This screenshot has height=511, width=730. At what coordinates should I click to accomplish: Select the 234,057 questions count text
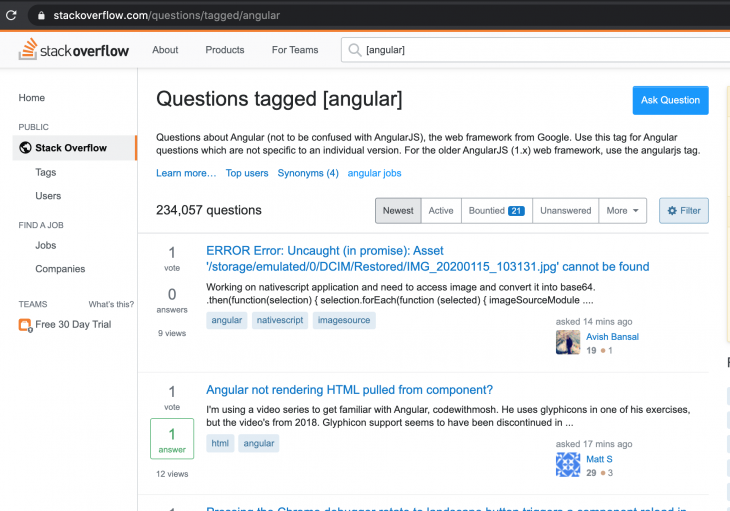tap(209, 210)
